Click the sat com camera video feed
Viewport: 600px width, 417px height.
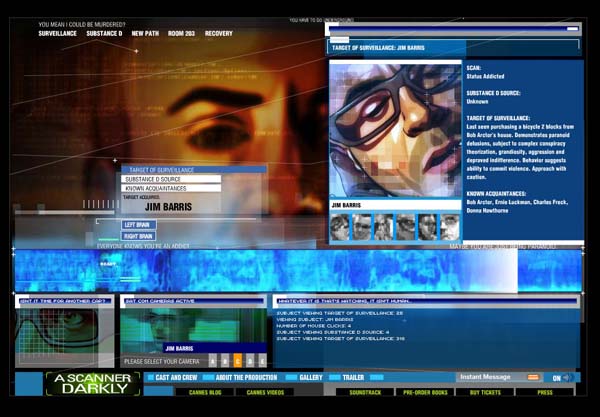pyautogui.click(x=194, y=330)
